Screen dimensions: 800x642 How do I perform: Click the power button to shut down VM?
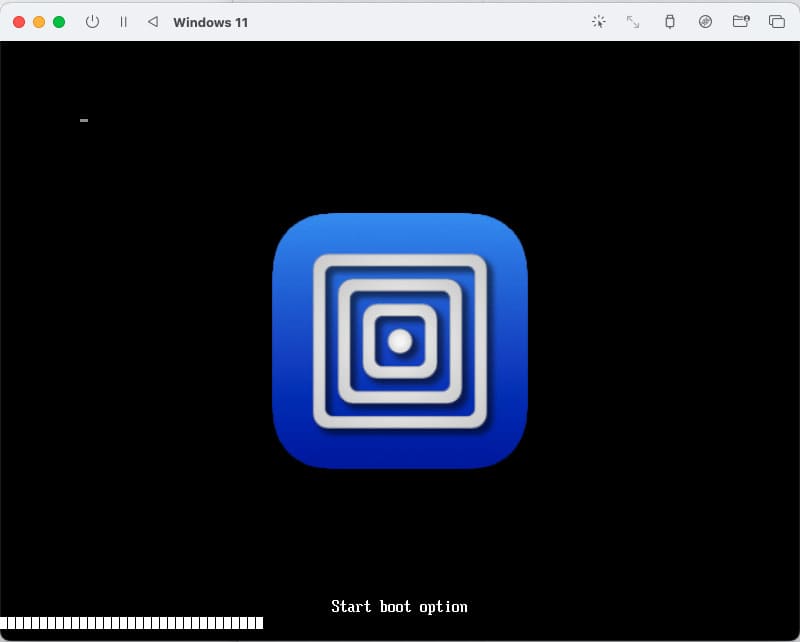click(x=92, y=21)
